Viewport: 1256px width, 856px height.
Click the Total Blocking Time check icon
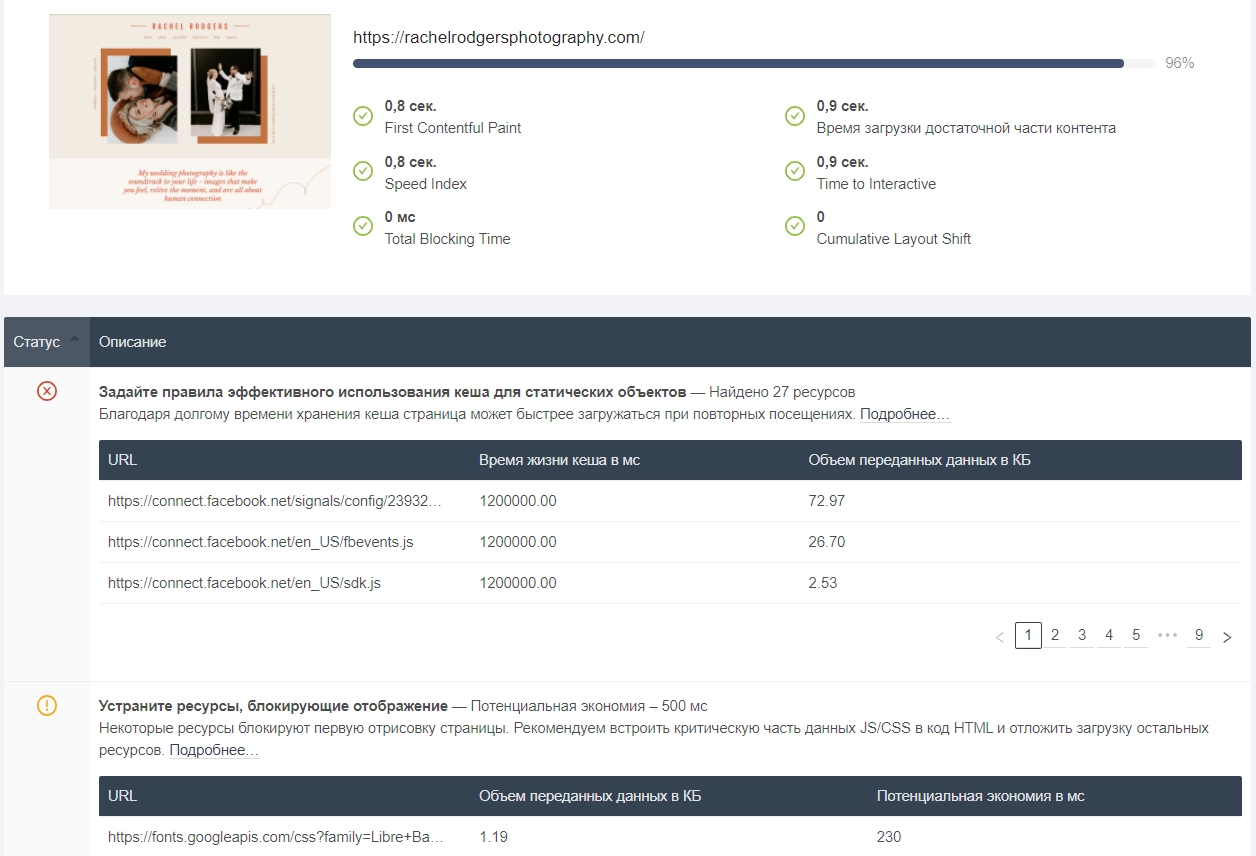tap(363, 227)
